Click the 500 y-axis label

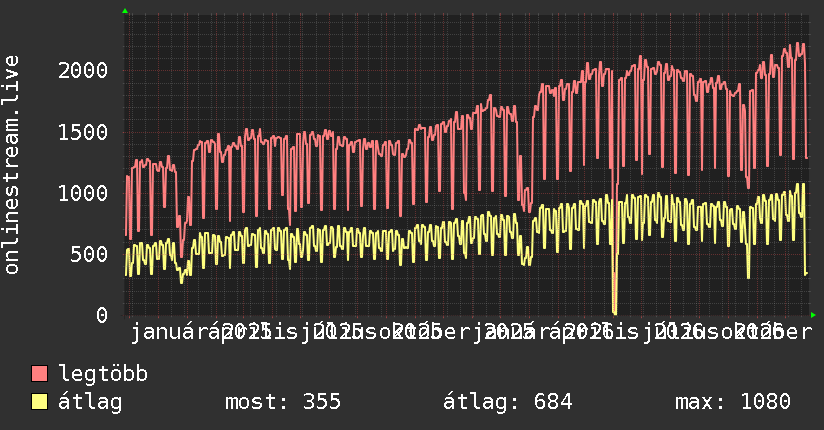(x=89, y=254)
